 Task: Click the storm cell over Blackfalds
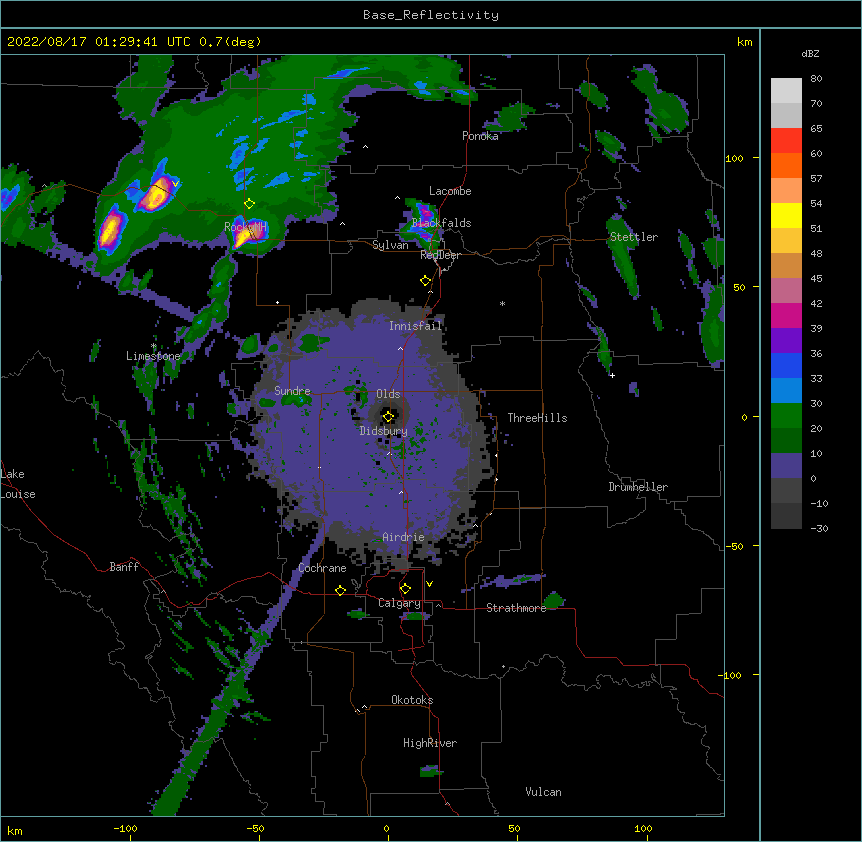(424, 221)
